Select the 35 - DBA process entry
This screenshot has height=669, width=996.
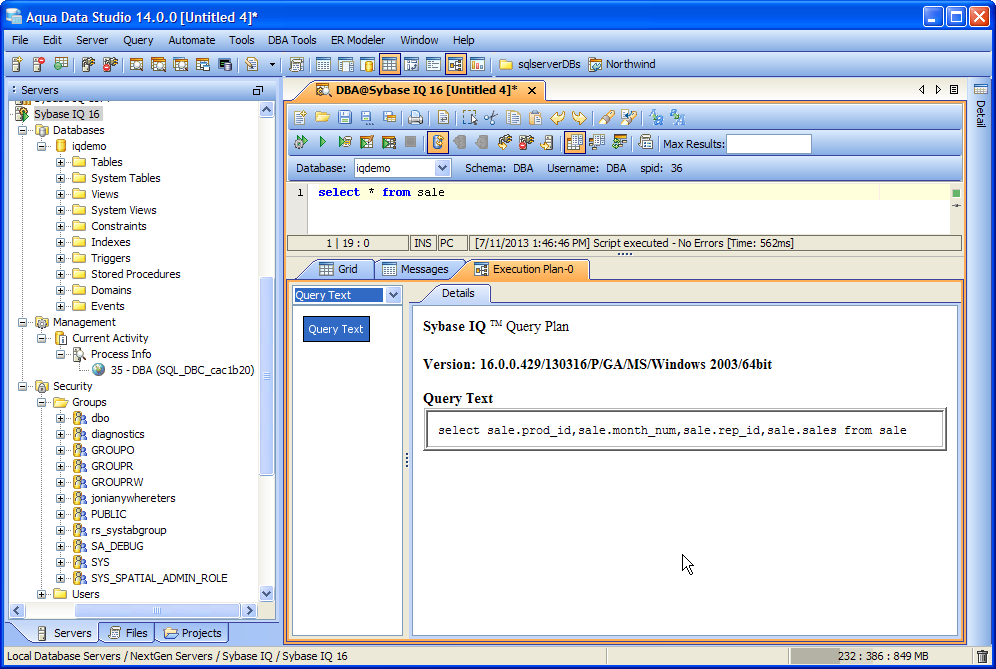point(182,370)
